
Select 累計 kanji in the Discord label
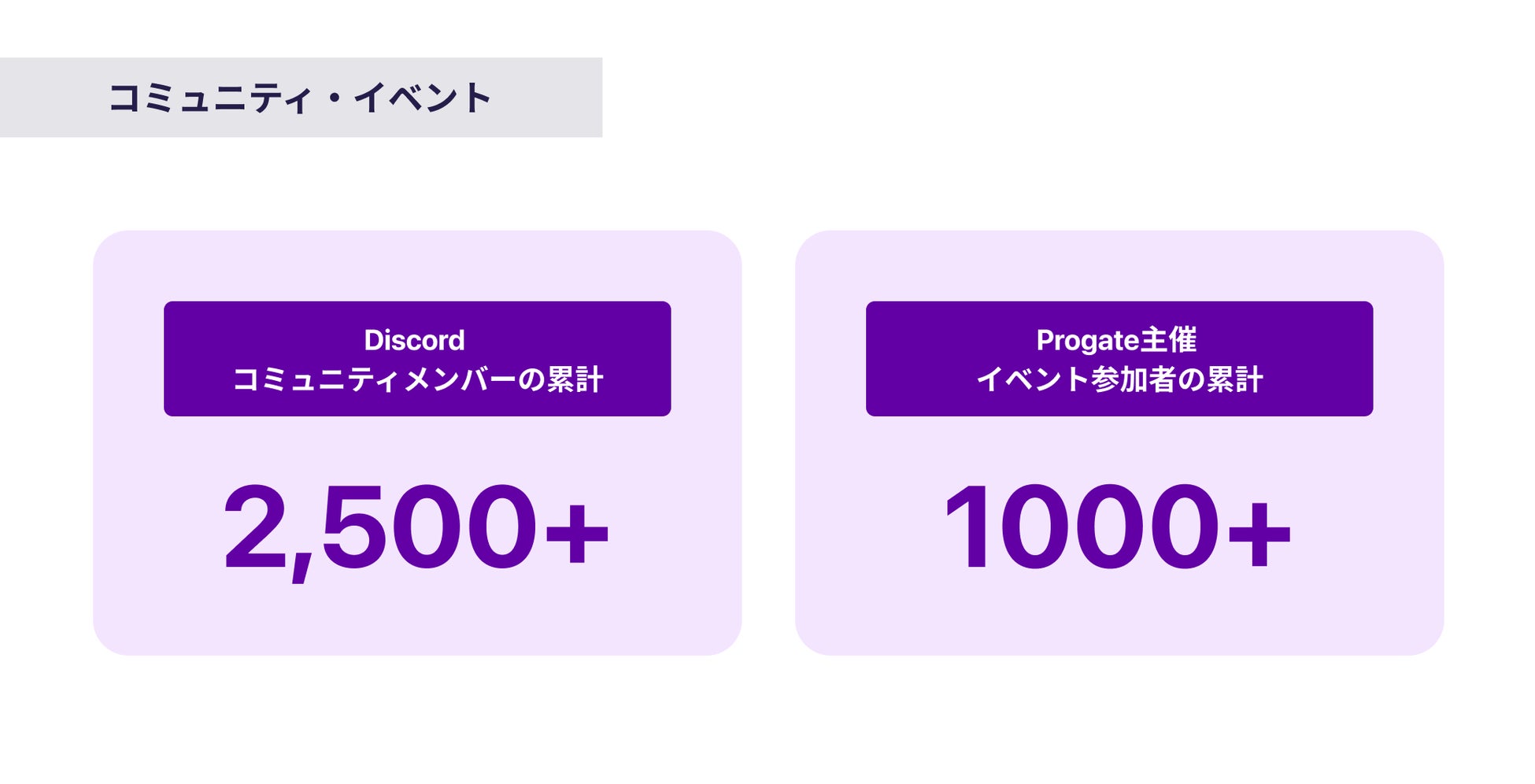(575, 379)
